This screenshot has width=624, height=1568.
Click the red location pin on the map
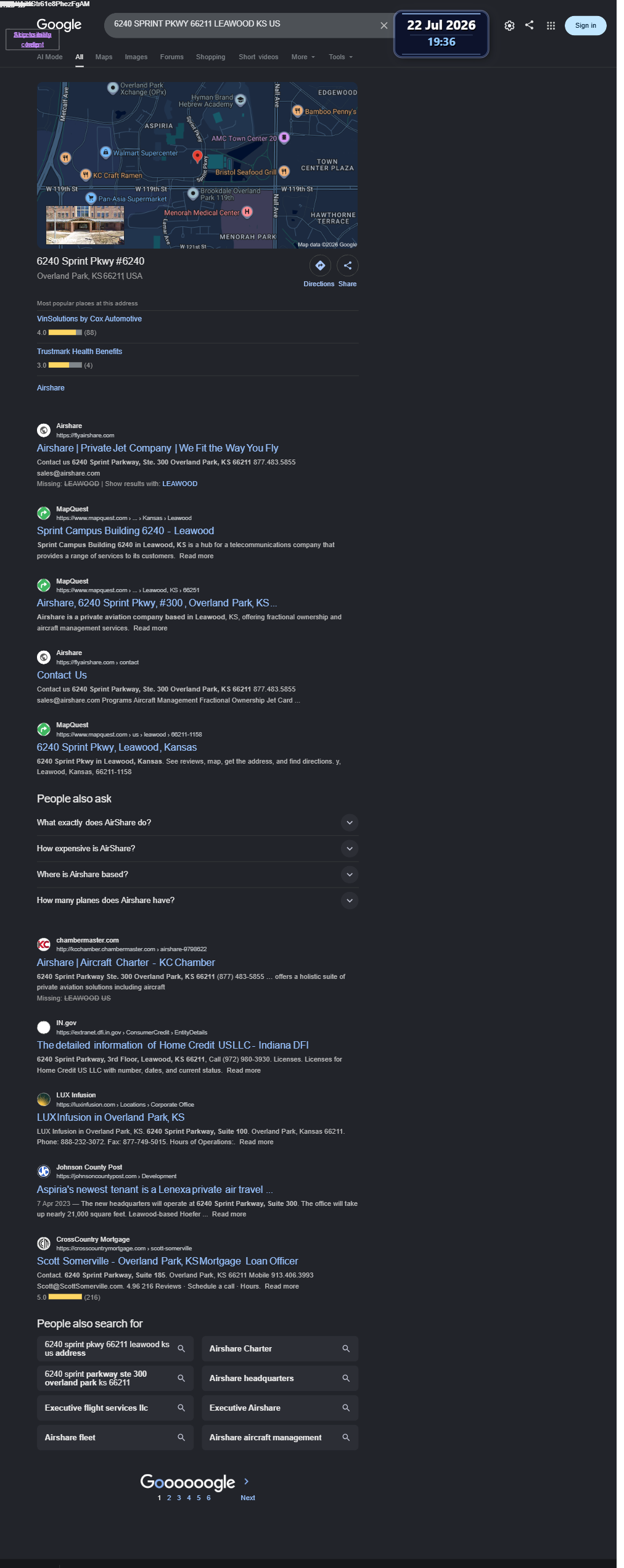(197, 156)
